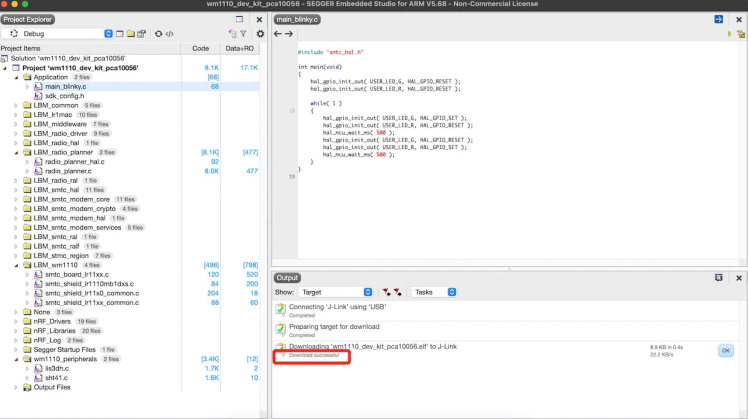
Task: Click the OK button in Output panel
Action: pos(726,350)
